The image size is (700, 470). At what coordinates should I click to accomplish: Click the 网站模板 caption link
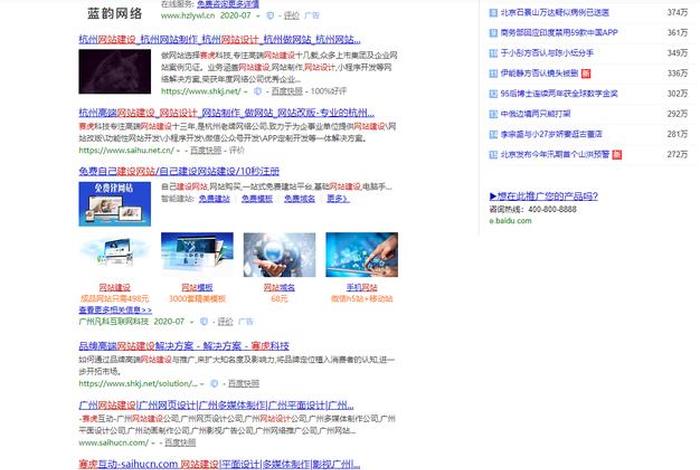click(197, 287)
